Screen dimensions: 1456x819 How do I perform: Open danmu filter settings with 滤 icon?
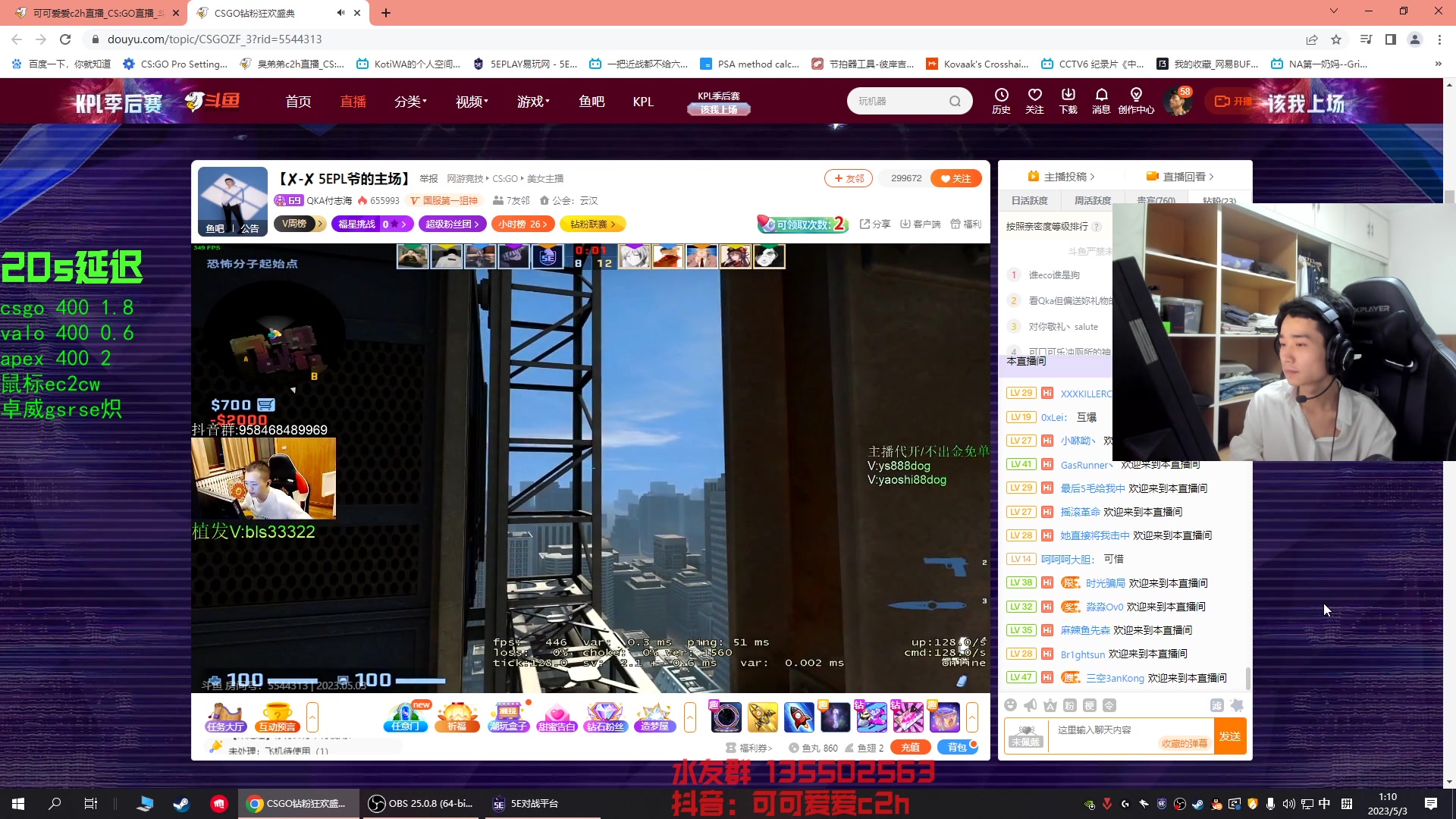1218,705
